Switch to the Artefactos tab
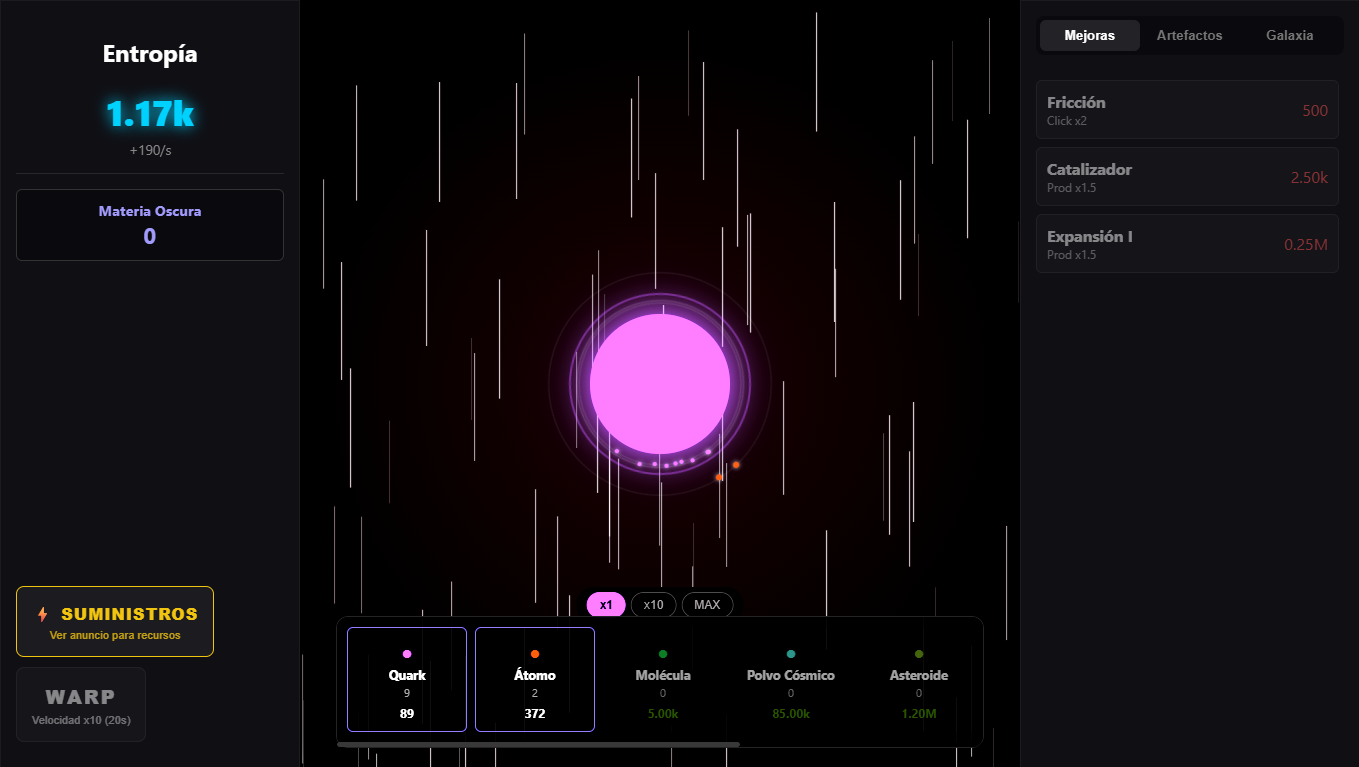The height and width of the screenshot is (767, 1359). (x=1190, y=35)
